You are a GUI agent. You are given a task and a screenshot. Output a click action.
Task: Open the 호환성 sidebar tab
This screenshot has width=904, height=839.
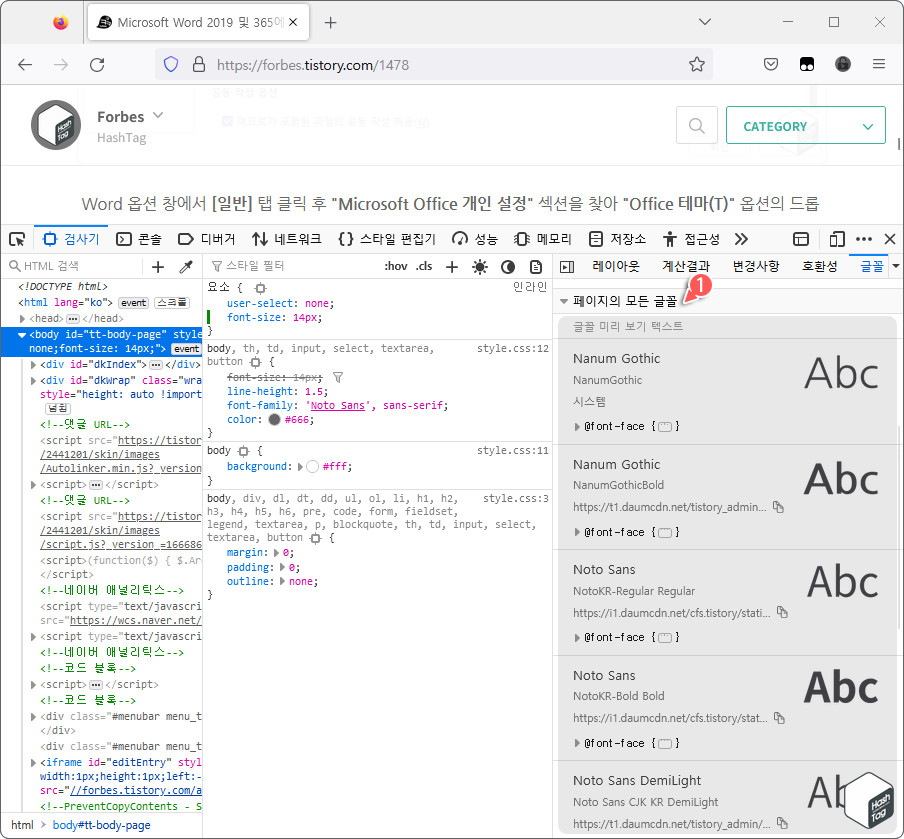819,266
